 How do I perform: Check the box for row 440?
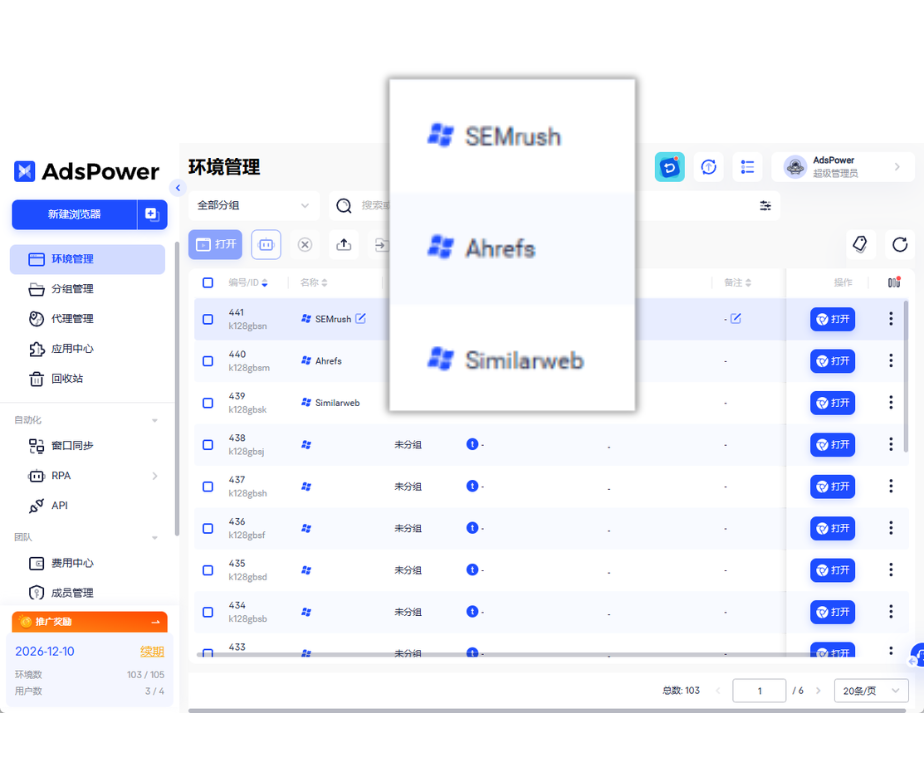[x=208, y=361]
